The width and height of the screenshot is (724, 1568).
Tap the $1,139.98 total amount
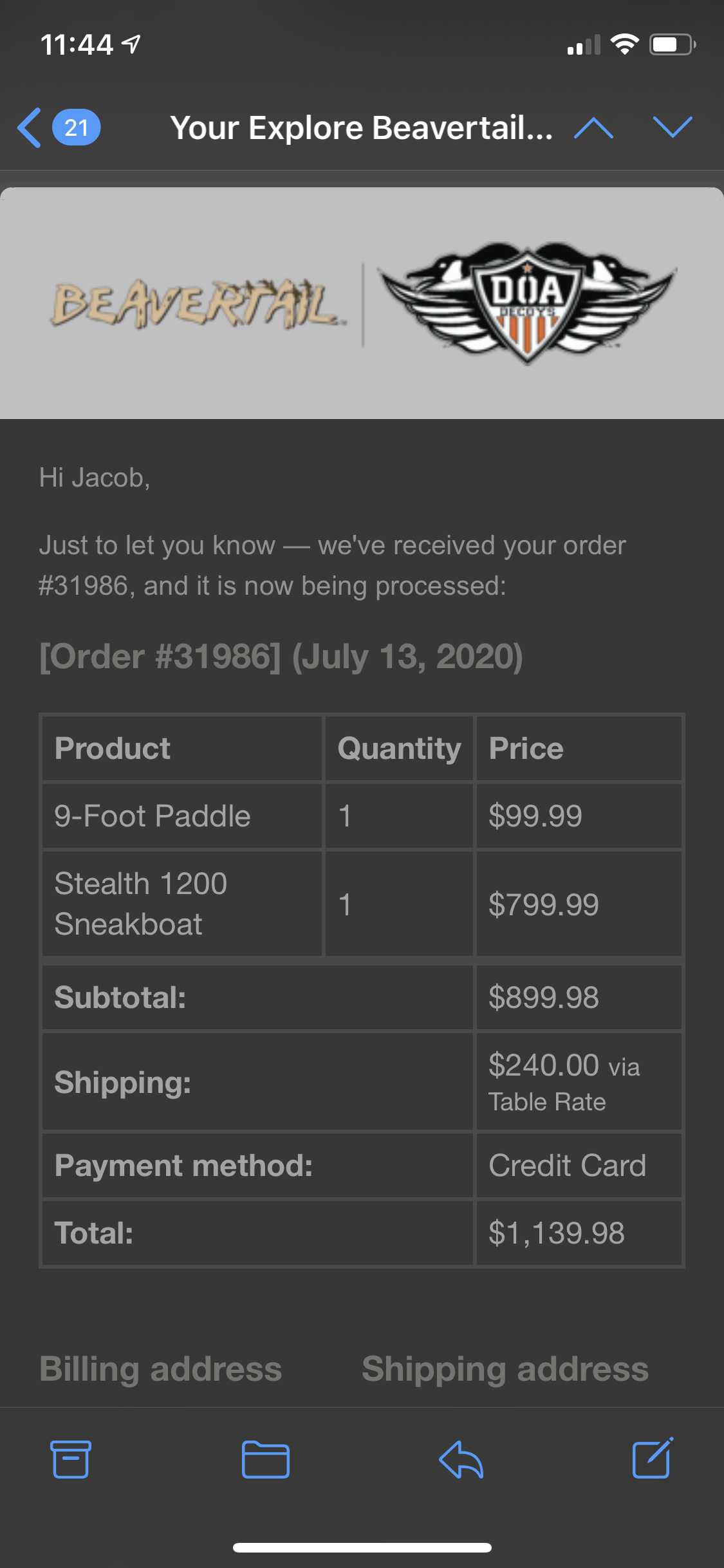click(x=556, y=1233)
